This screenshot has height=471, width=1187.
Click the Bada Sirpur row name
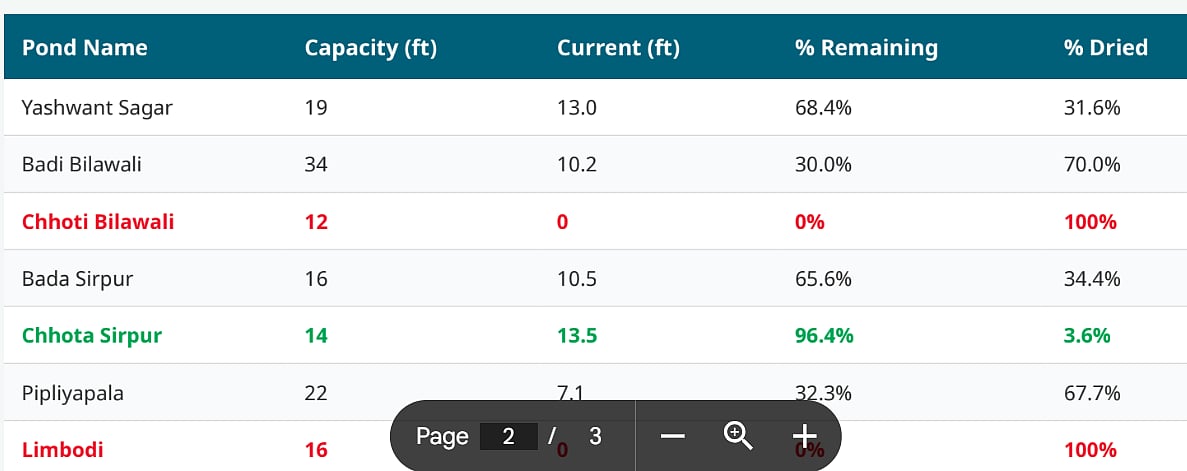[x=77, y=279]
